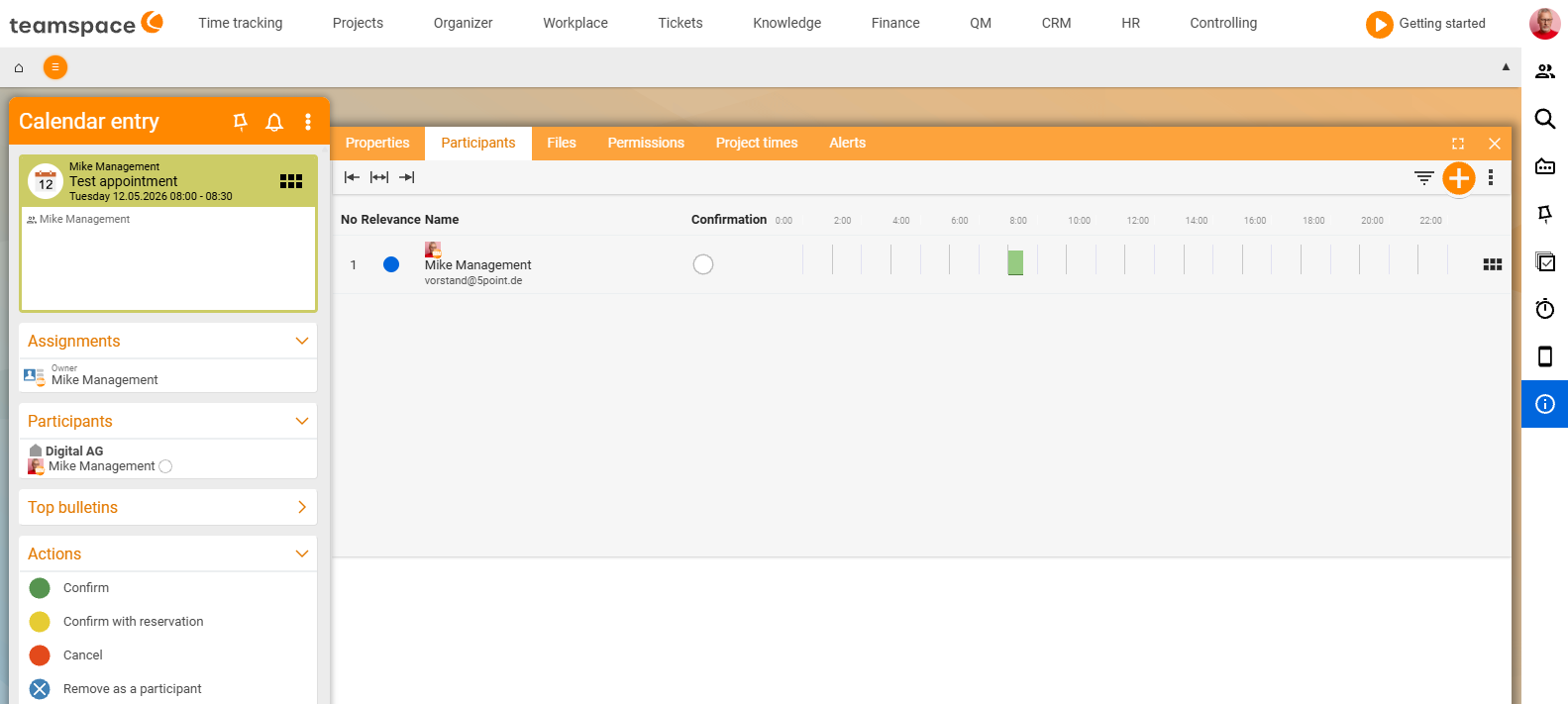Screen dimensions: 1568x704
Task: Open stopwatch timer in right sidebar
Action: pos(1545,309)
